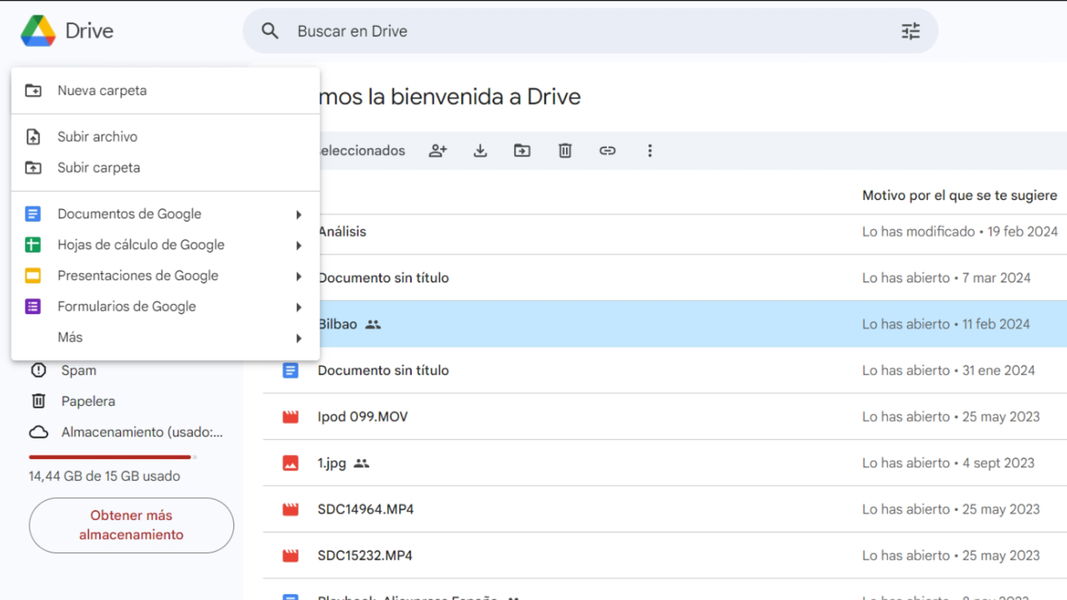Click the Google Sheets icon in menu

[33, 244]
